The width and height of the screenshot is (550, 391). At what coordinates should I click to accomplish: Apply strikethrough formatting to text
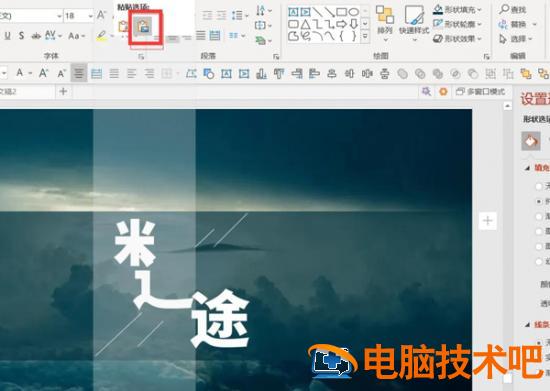(x=36, y=36)
